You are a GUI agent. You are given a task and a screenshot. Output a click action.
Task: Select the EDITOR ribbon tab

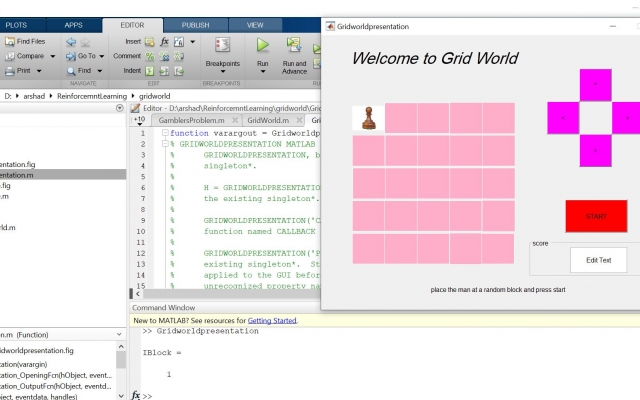[132, 25]
